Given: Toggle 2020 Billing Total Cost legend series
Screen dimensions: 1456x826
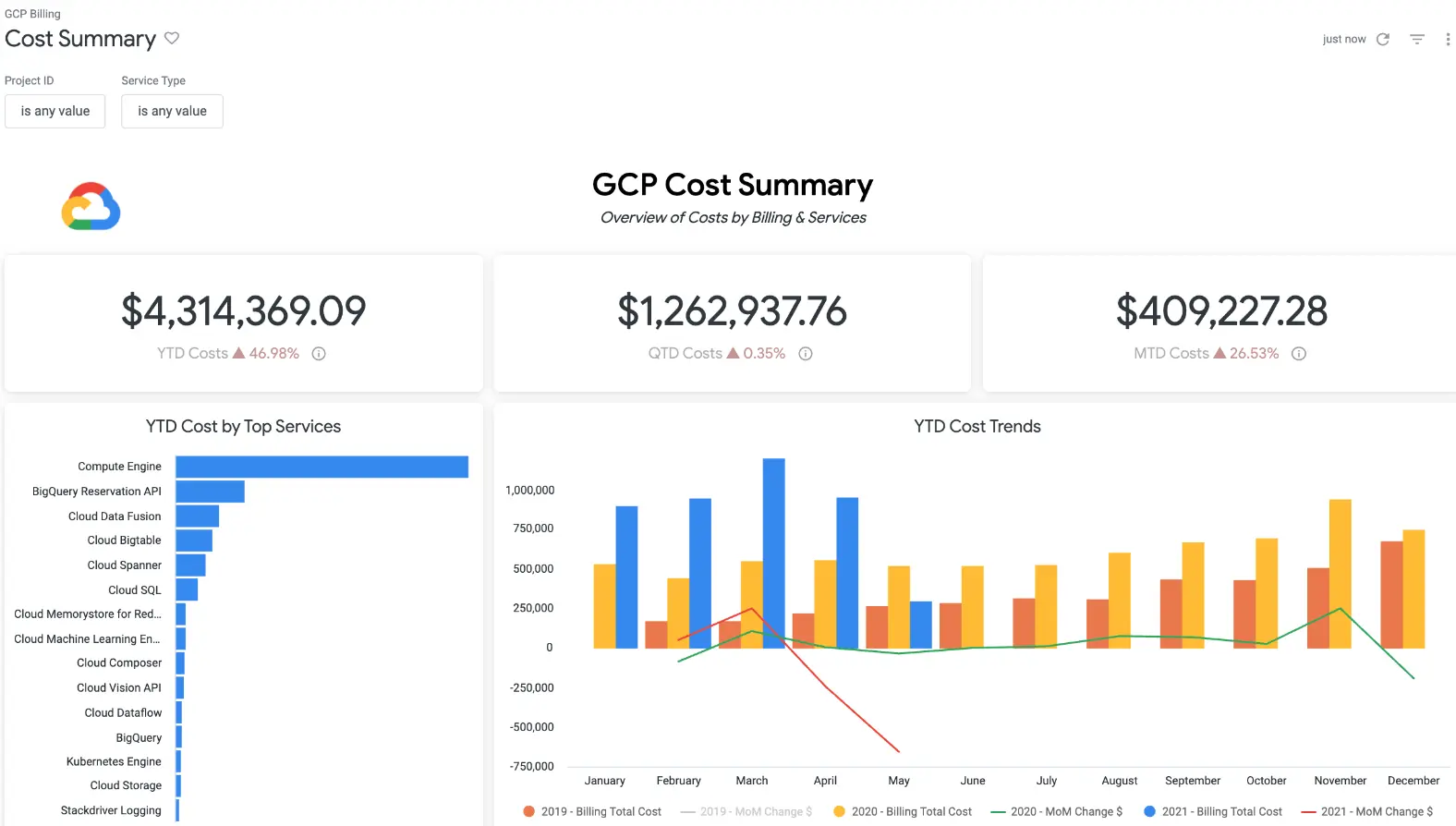Looking at the screenshot, I should [x=903, y=811].
